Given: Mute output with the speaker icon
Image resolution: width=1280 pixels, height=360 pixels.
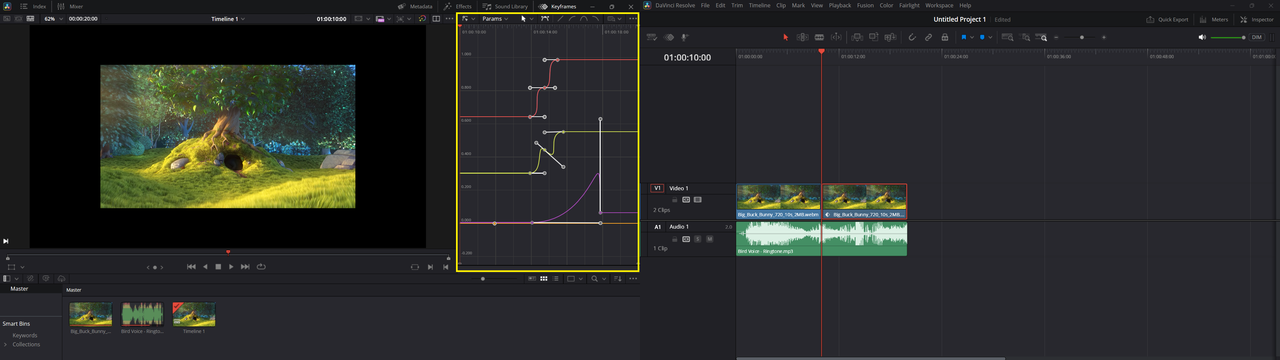Looking at the screenshot, I should 1203,37.
